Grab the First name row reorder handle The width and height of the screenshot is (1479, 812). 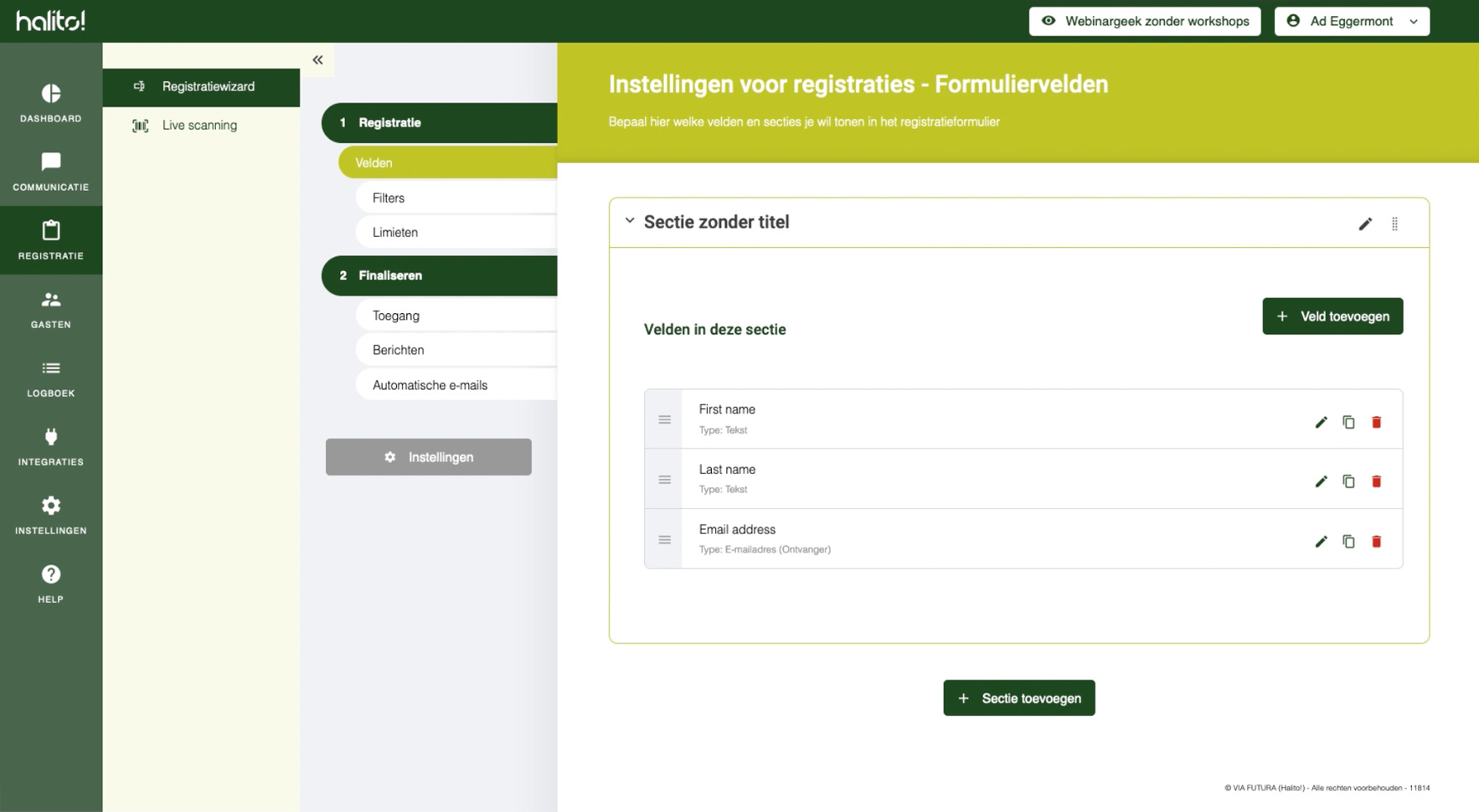pyautogui.click(x=664, y=419)
